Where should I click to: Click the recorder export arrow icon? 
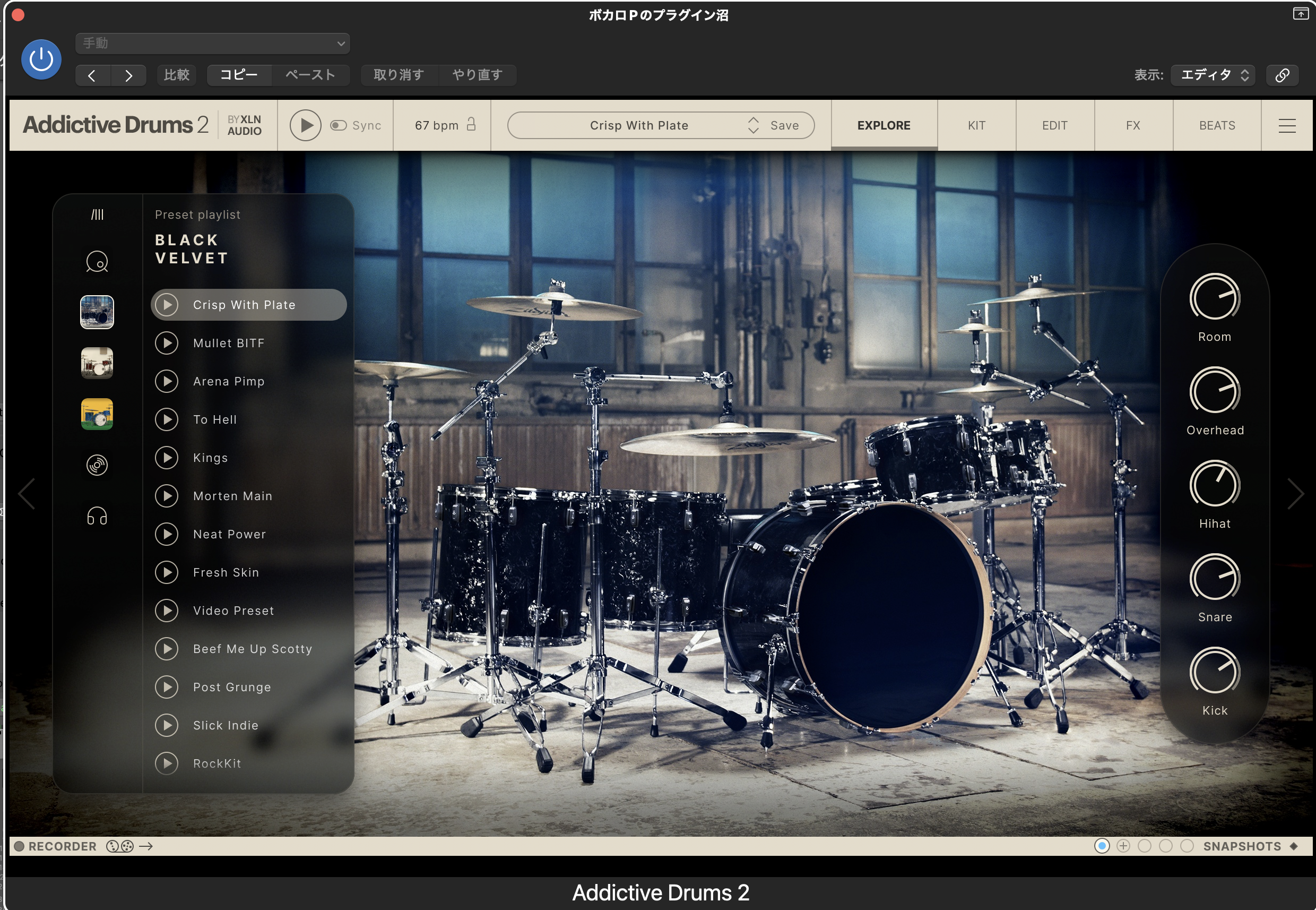(x=146, y=846)
